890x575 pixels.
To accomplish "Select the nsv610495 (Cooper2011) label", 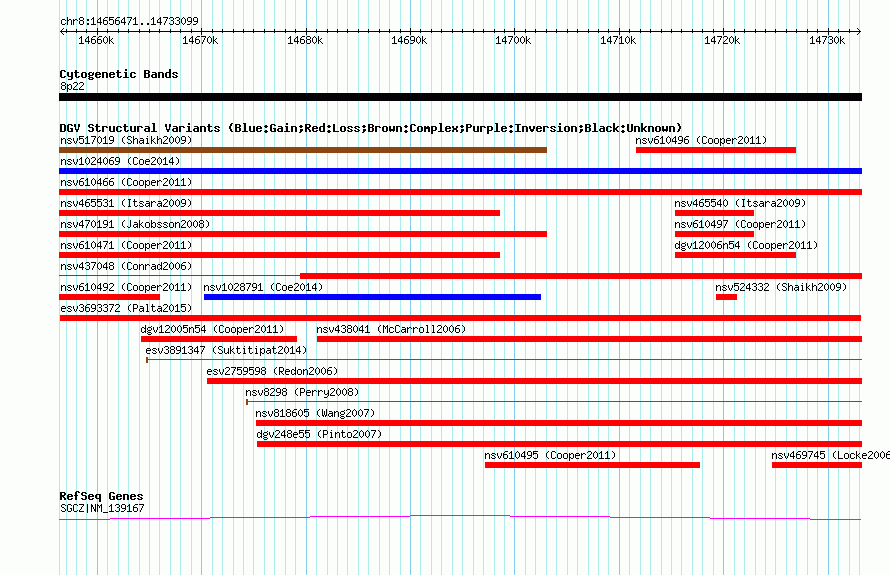I will pyautogui.click(x=550, y=455).
